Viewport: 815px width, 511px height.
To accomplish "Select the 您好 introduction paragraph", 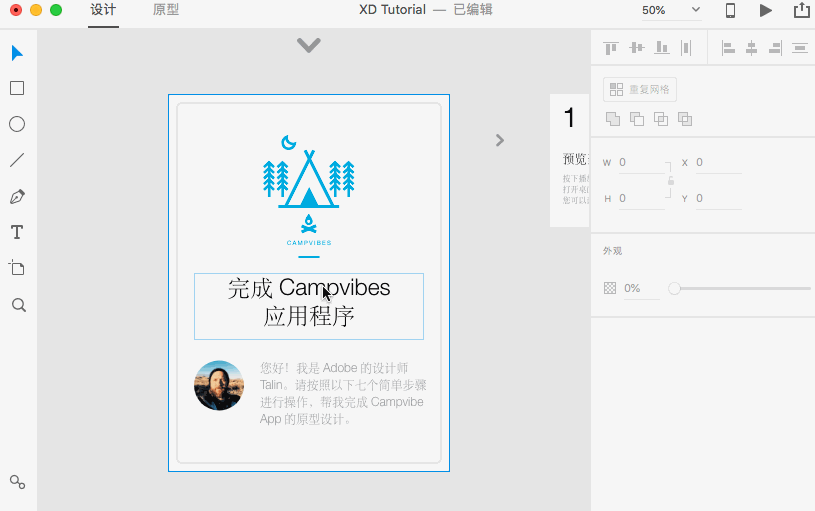I will pos(343,394).
